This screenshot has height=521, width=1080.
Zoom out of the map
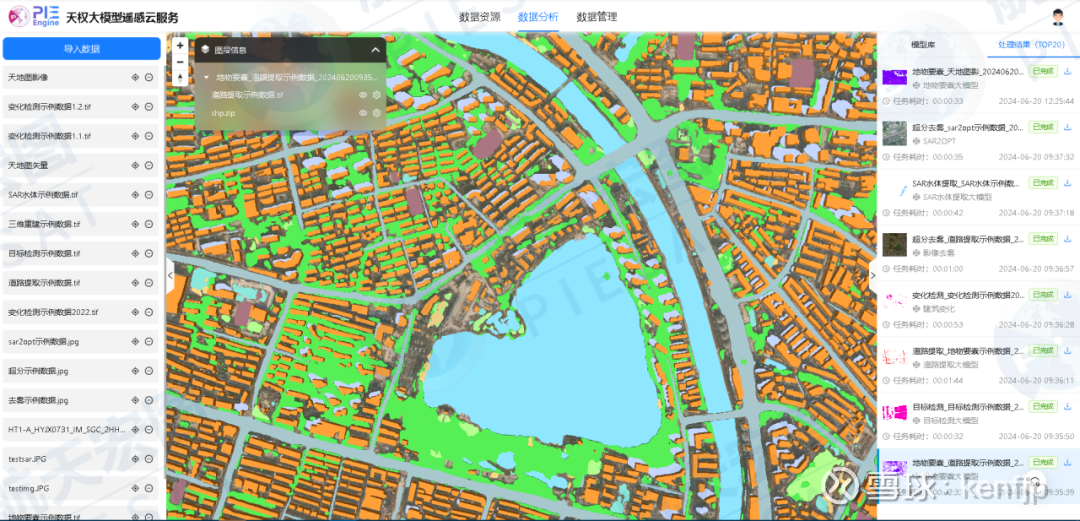coord(180,61)
